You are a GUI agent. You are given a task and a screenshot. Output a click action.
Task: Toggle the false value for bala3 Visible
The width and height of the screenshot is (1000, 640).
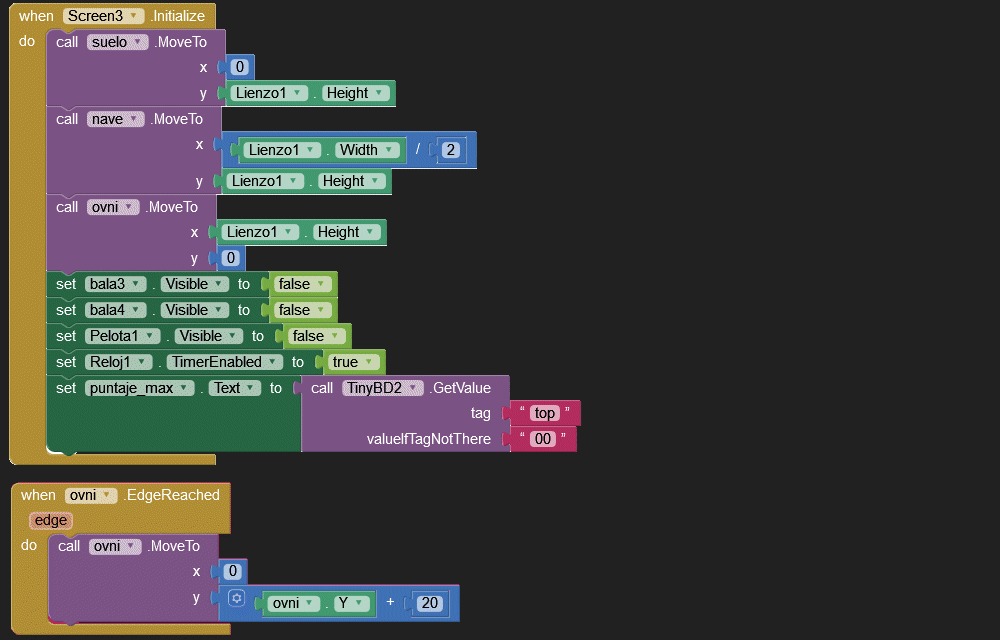tap(300, 284)
